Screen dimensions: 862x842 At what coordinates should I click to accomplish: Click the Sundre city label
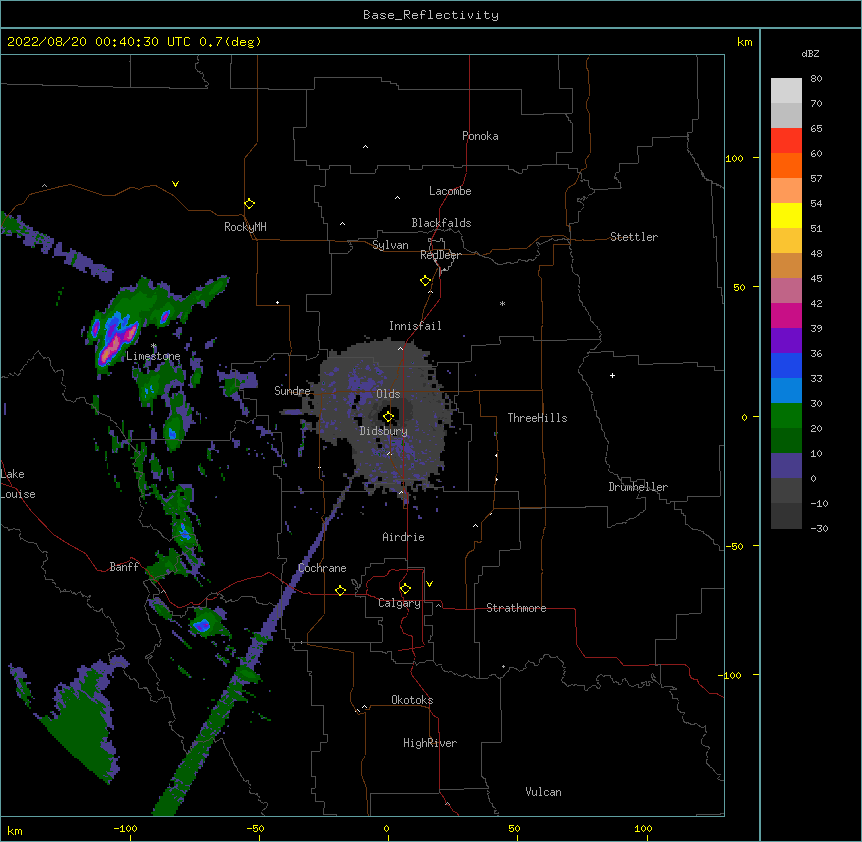(292, 391)
